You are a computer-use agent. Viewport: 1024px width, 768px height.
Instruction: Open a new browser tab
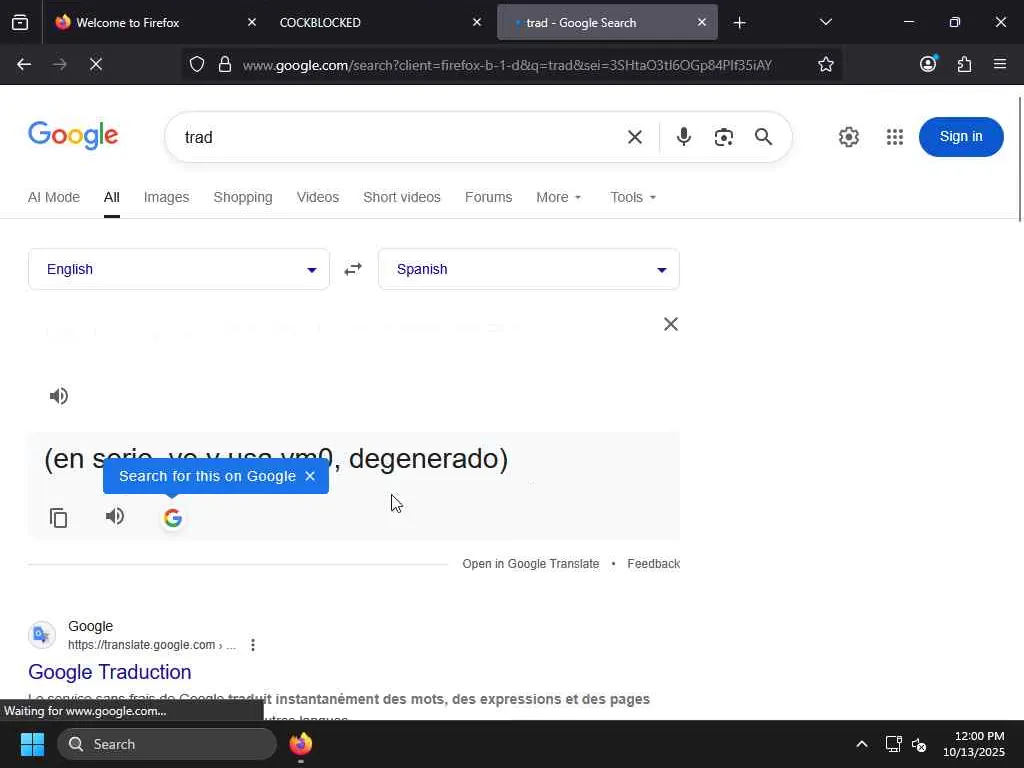point(739,23)
